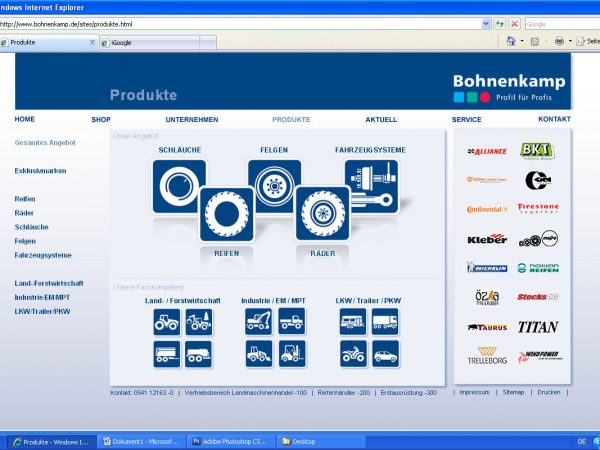The height and width of the screenshot is (450, 600).
Task: Select the forklift icon
Action: coord(292,354)
